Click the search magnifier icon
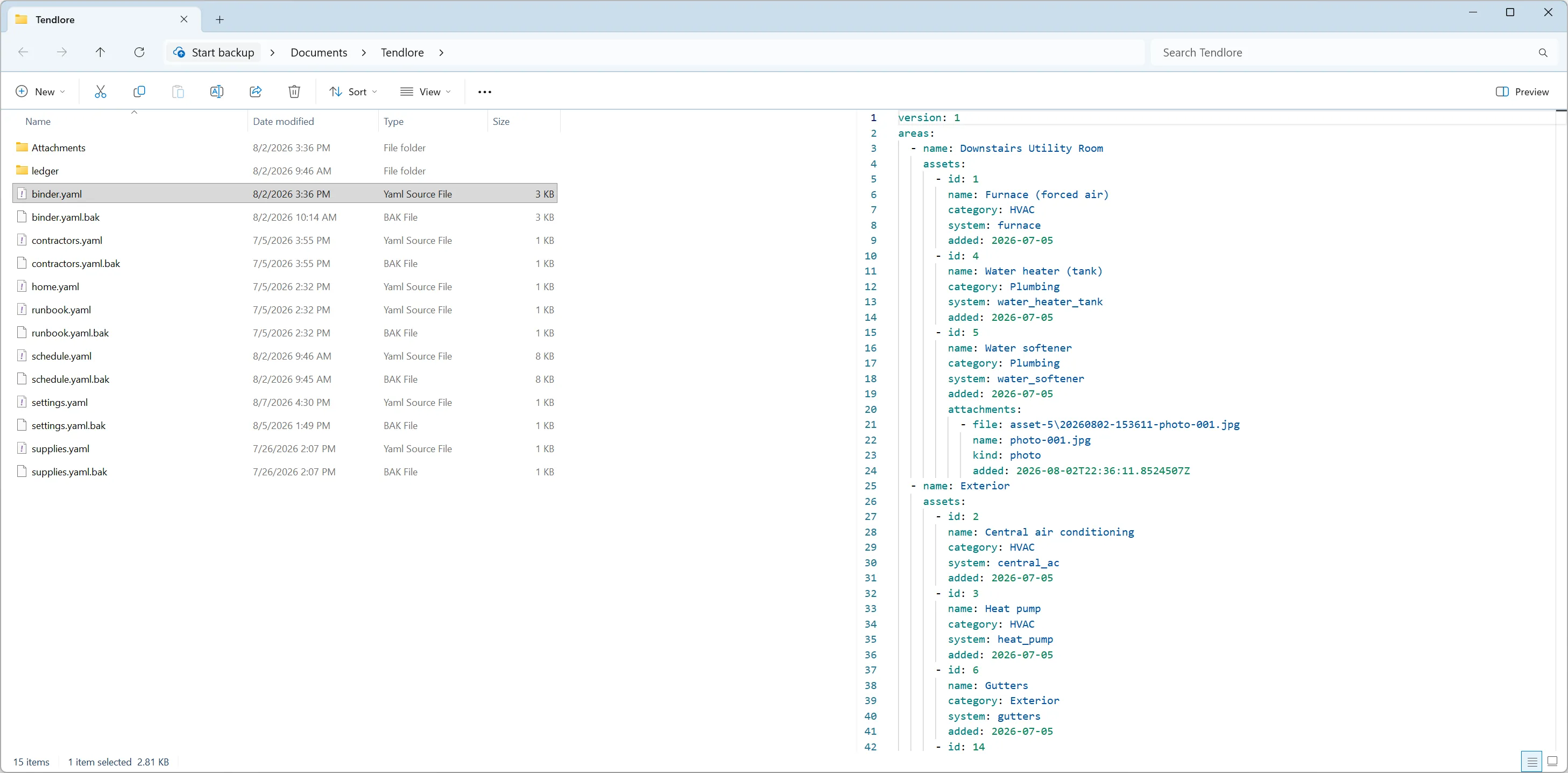Viewport: 1568px width, 773px height. point(1543,52)
